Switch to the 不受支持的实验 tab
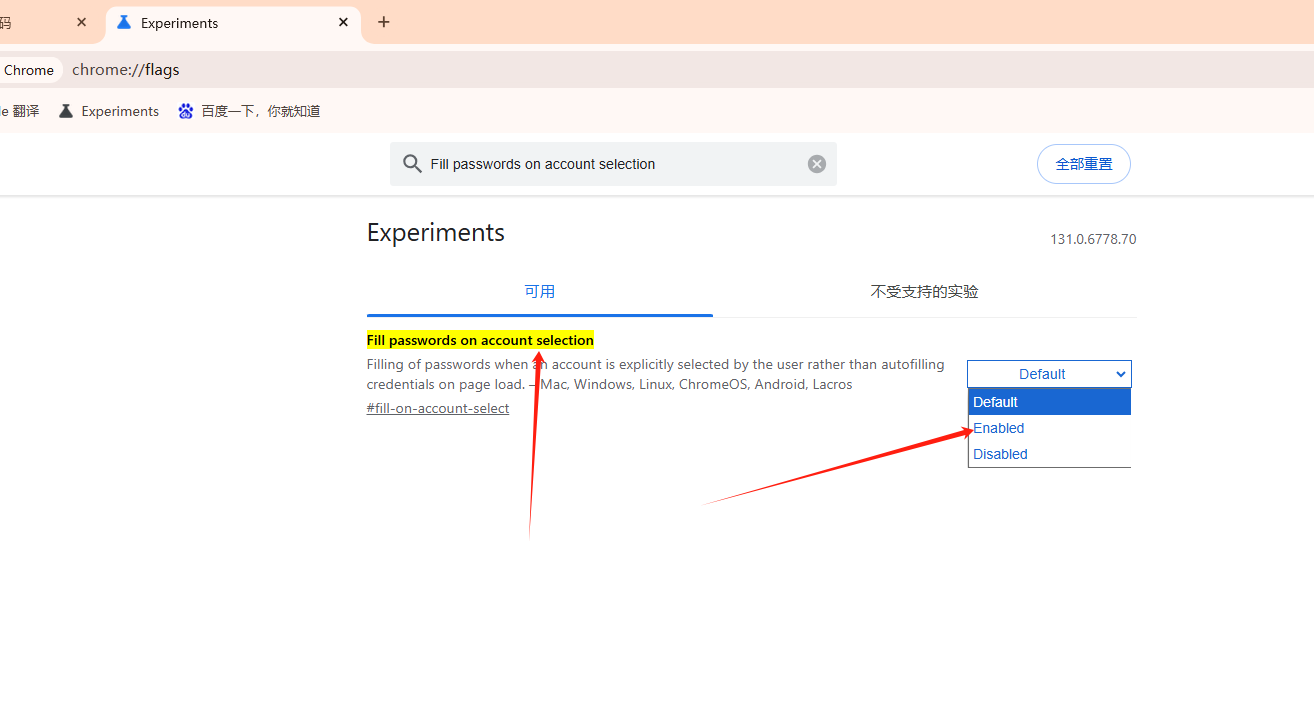 tap(924, 292)
